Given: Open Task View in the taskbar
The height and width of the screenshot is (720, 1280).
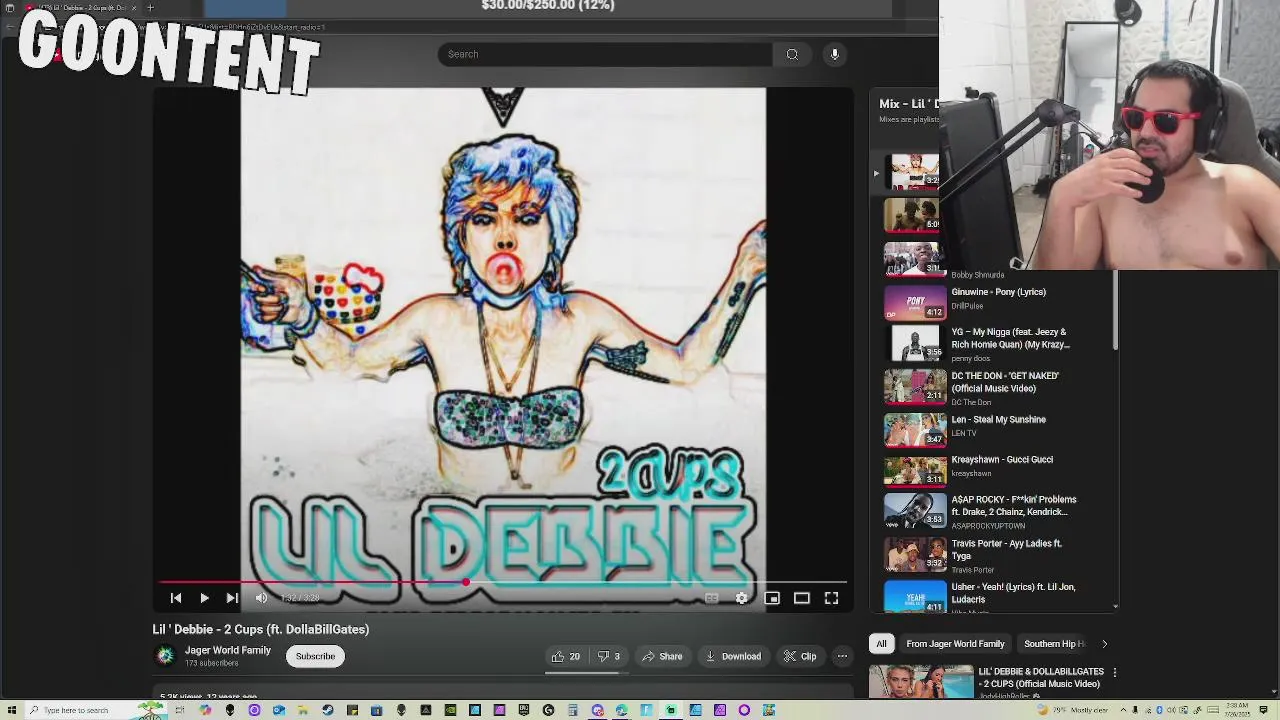Looking at the screenshot, I should click(x=180, y=710).
